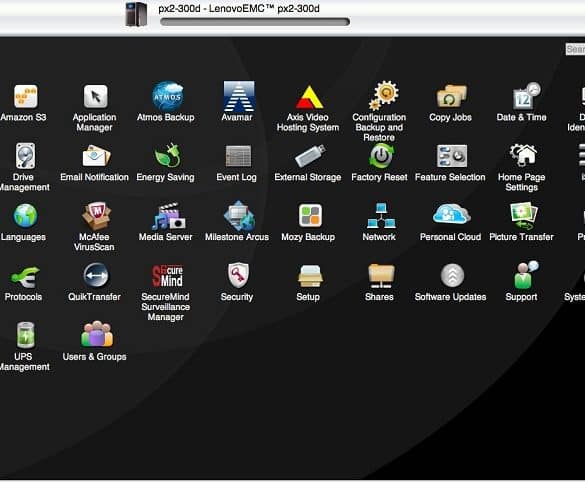Open Home Page Settings
Image resolution: width=585 pixels, height=482 pixels.
(523, 155)
